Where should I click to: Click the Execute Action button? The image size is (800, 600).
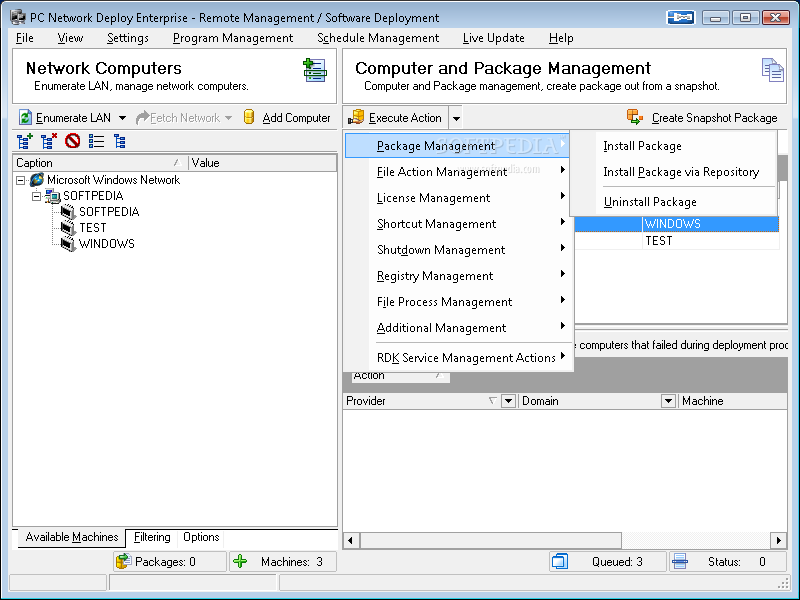pos(395,118)
